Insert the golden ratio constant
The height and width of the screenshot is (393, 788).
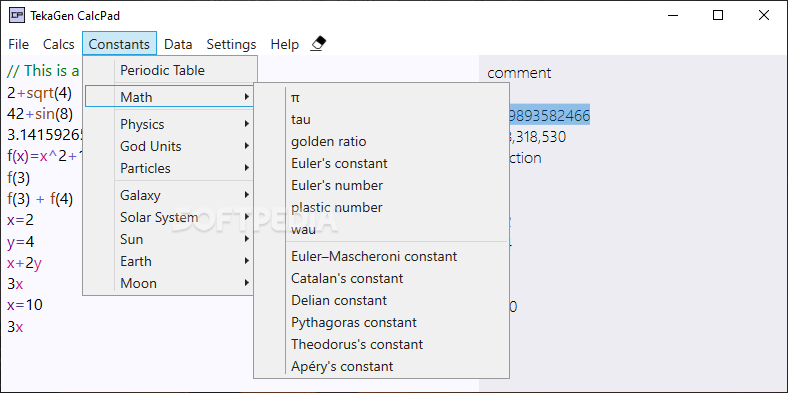pyautogui.click(x=381, y=142)
